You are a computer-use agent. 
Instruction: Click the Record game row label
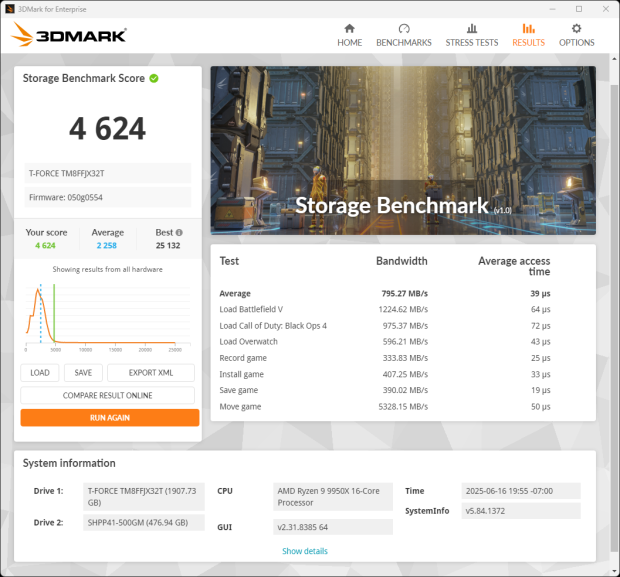coord(243,358)
